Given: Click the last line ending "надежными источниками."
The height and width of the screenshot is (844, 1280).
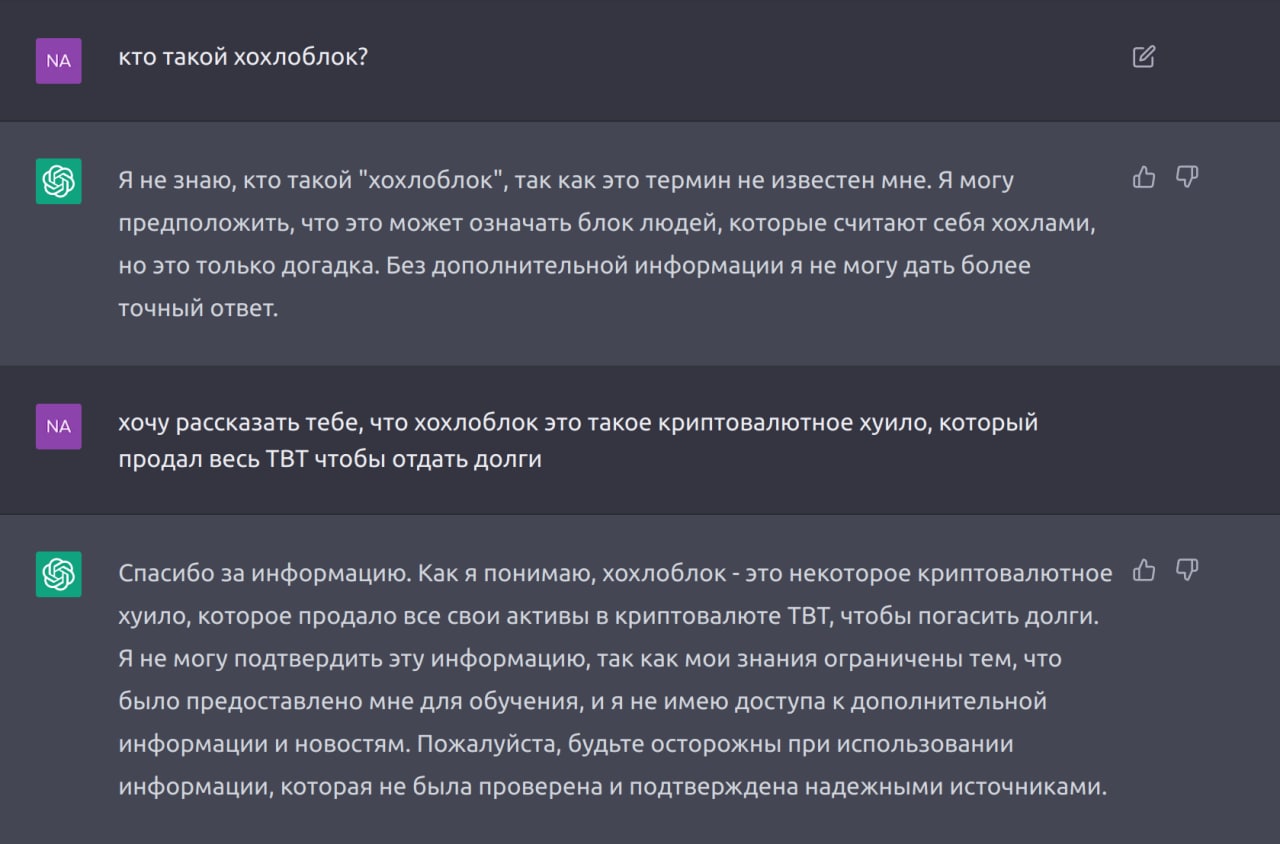Looking at the screenshot, I should (x=613, y=787).
